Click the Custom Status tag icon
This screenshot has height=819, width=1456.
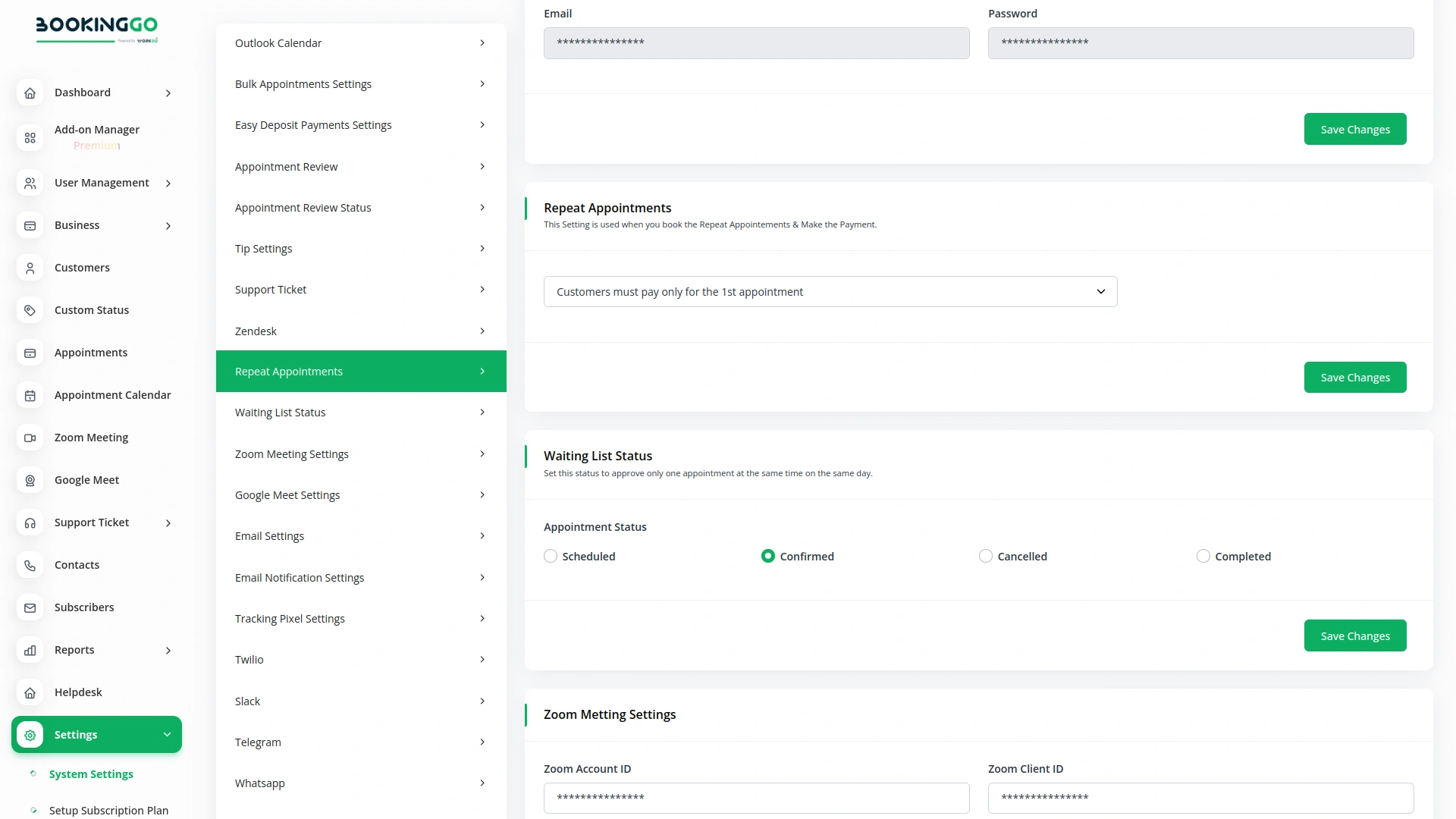(30, 310)
